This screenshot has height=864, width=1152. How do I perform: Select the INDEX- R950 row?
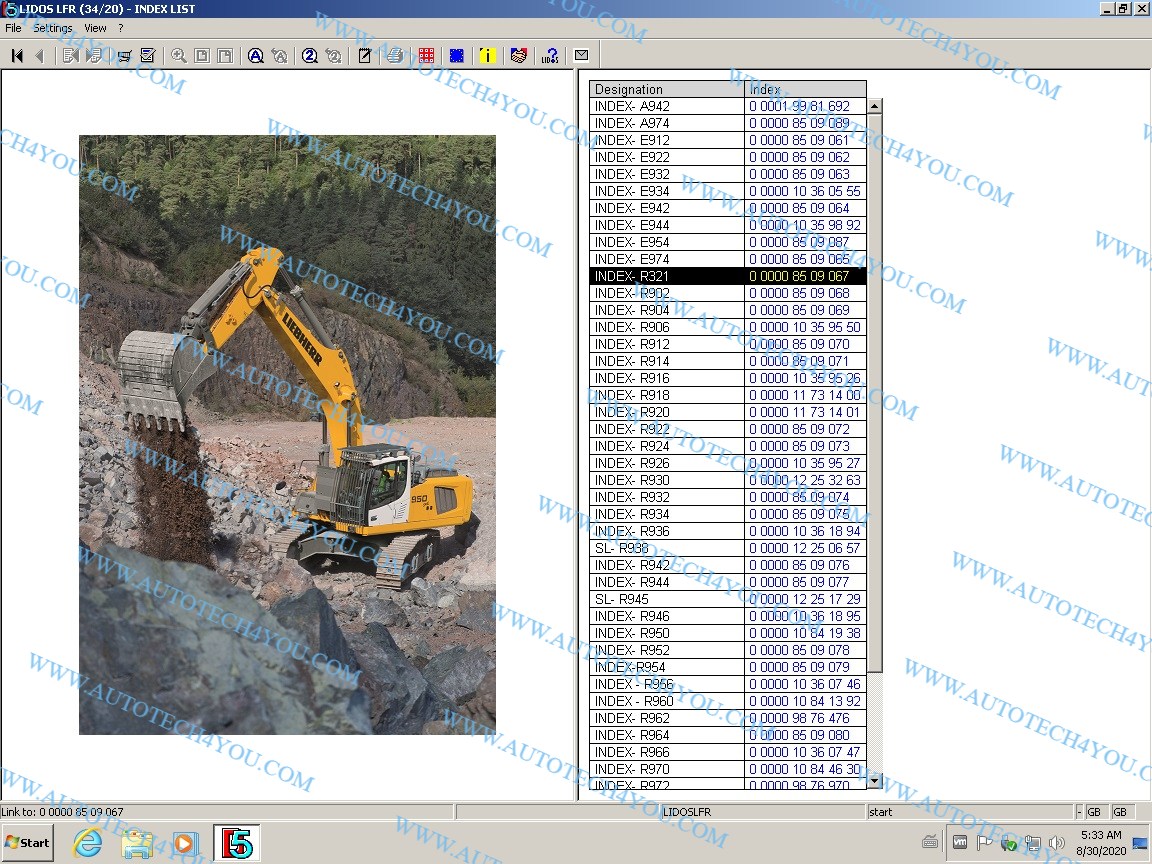point(666,633)
